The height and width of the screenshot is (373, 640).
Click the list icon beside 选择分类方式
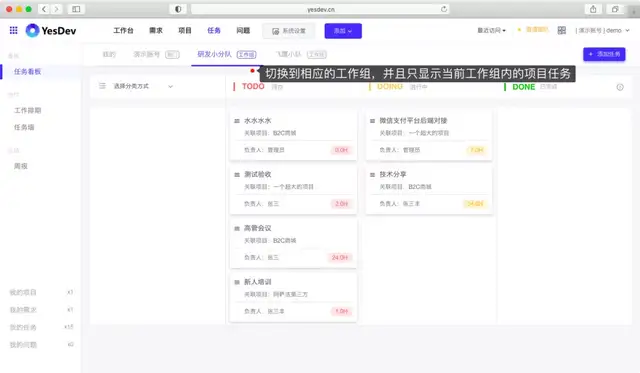(x=102, y=86)
